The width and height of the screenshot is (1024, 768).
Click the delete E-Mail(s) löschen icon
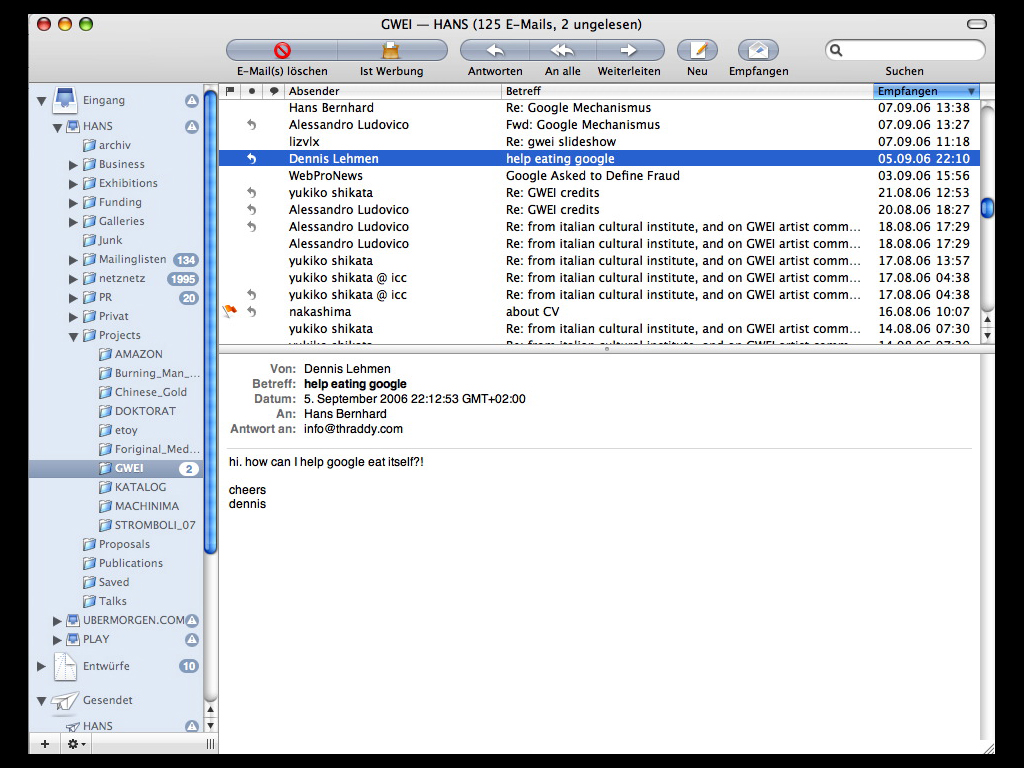[282, 51]
